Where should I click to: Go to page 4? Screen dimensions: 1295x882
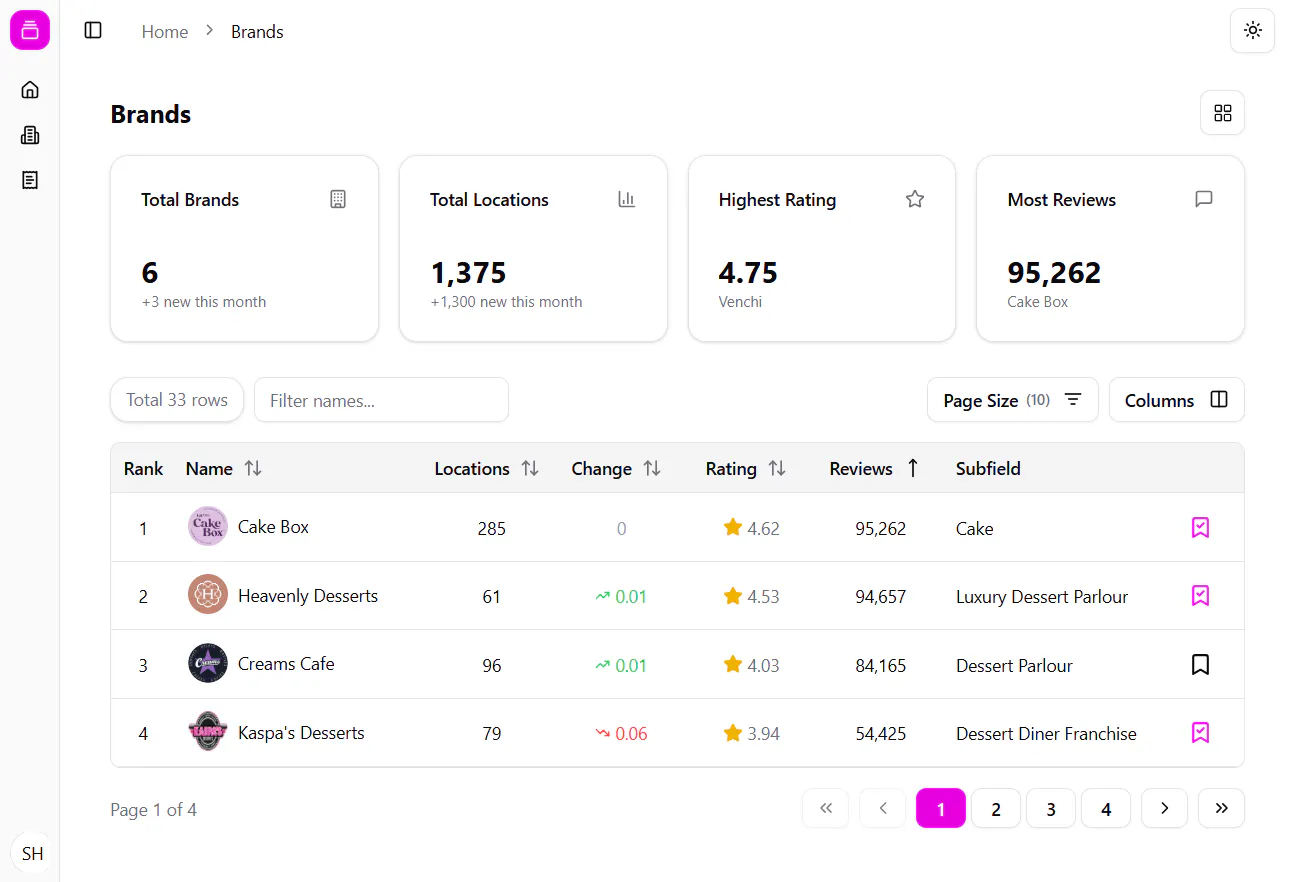1106,808
